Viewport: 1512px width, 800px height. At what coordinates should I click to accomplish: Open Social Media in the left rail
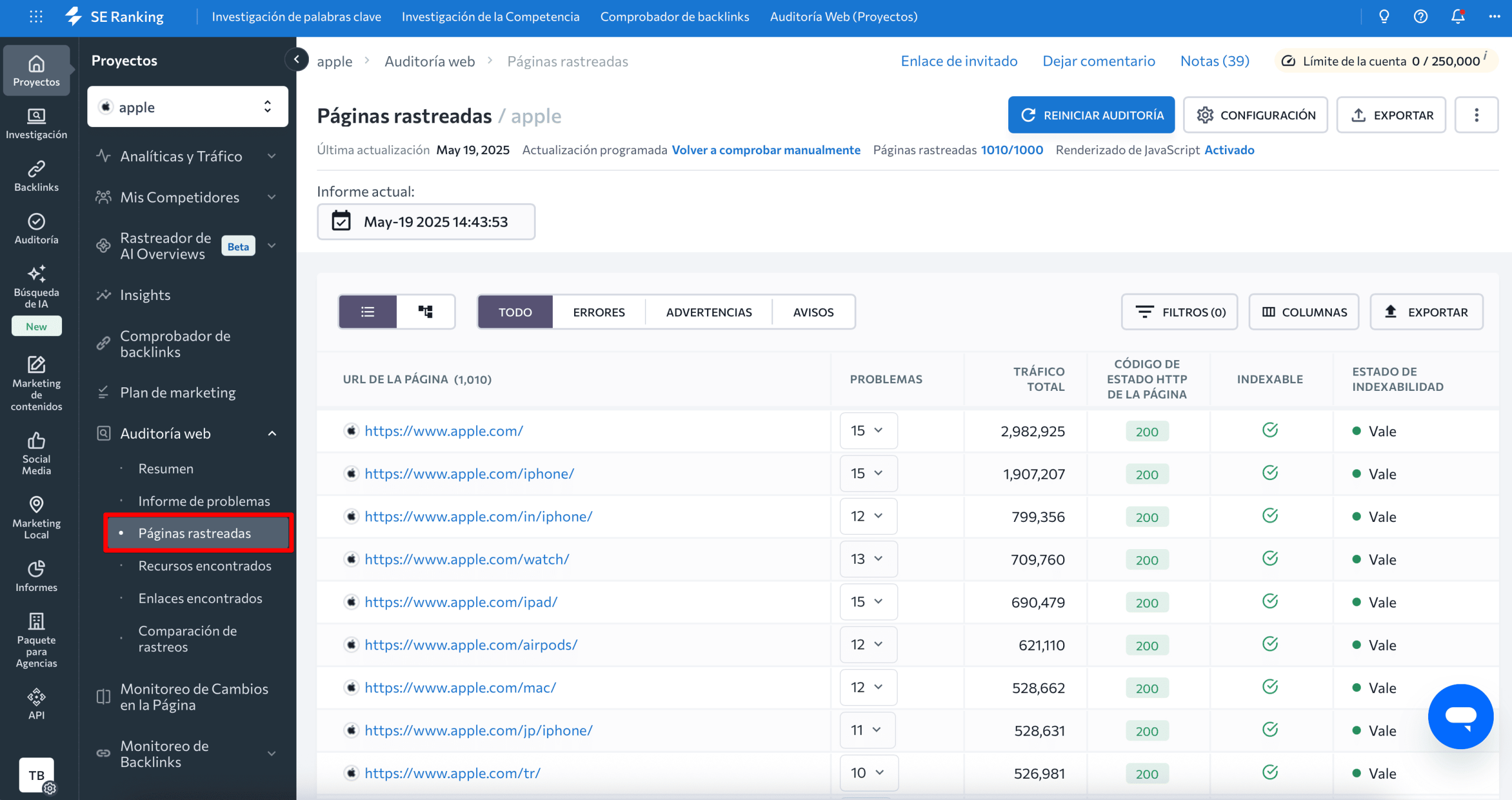36,453
